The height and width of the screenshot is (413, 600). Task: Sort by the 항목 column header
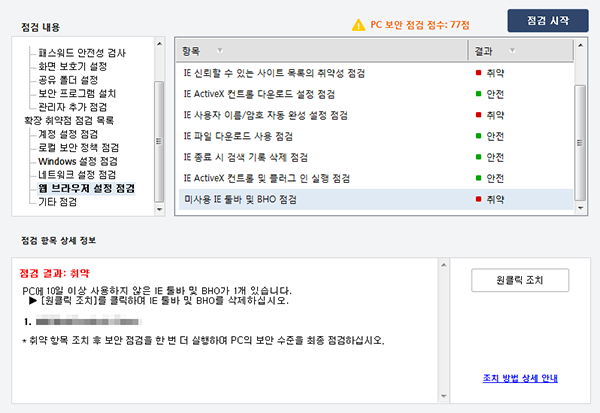[321, 51]
